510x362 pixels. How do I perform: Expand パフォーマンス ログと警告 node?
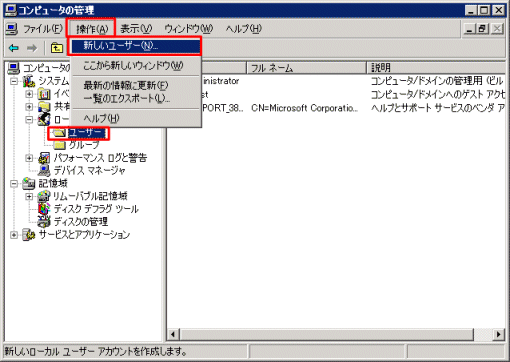(29, 158)
